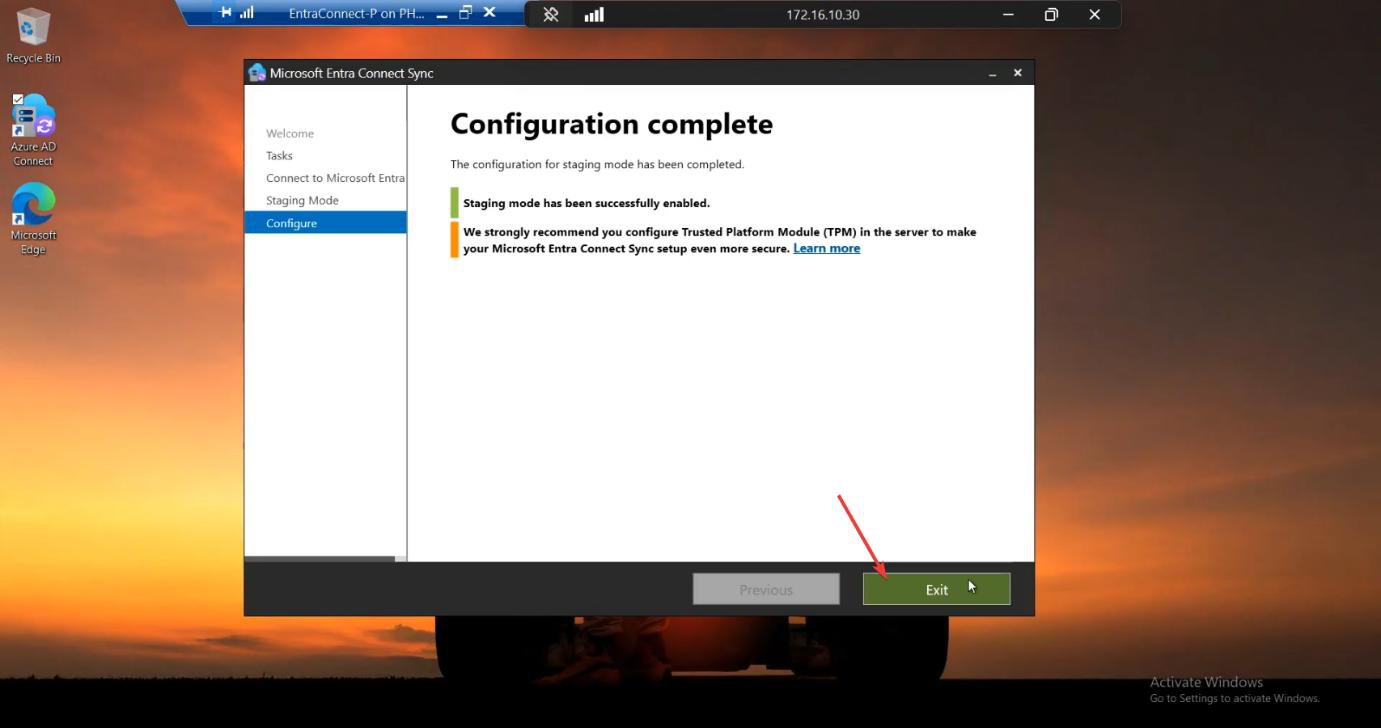Click the Entra Connect Sync title bar icon
Screen dimensions: 1381x728
tap(257, 73)
